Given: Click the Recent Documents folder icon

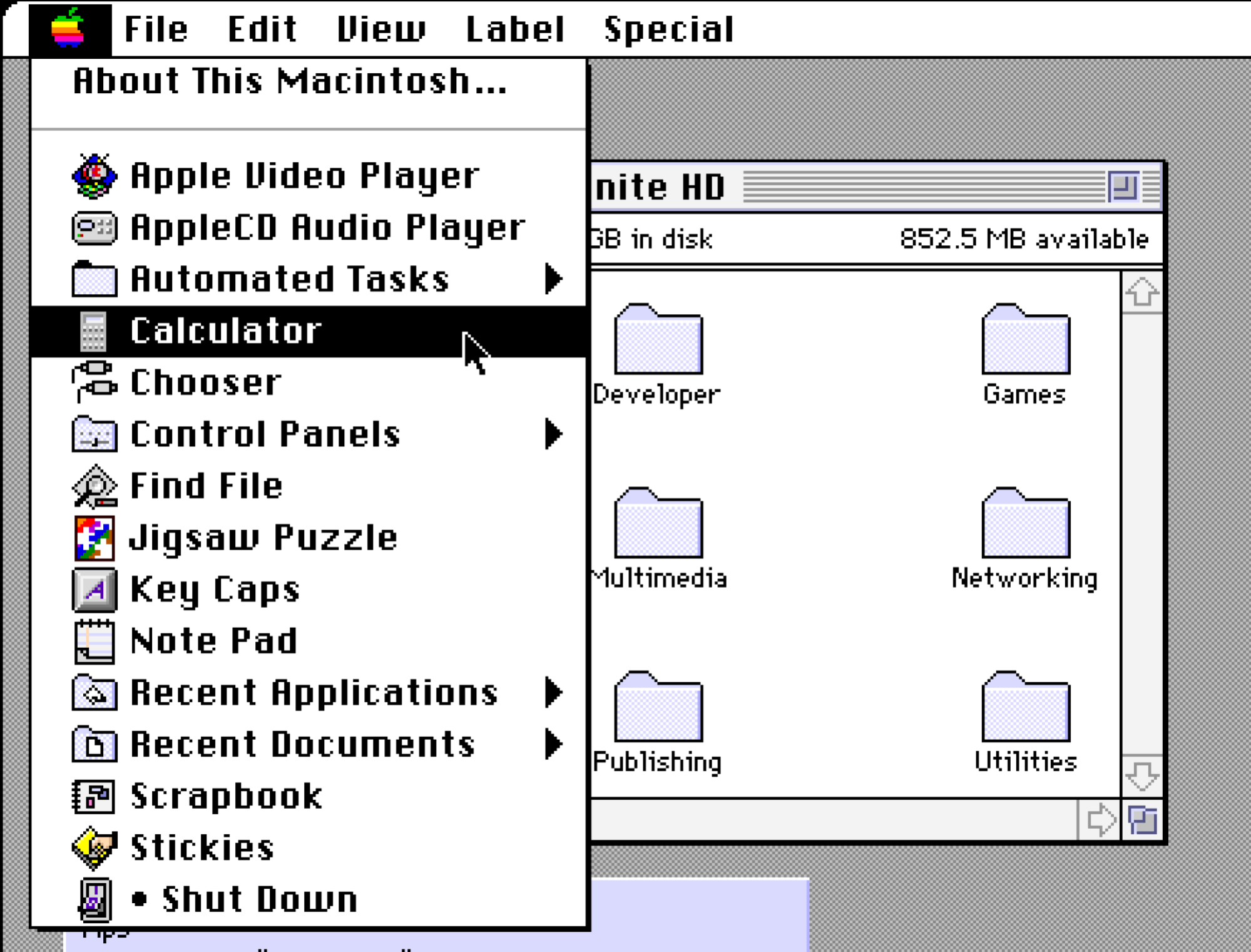Looking at the screenshot, I should (94, 744).
